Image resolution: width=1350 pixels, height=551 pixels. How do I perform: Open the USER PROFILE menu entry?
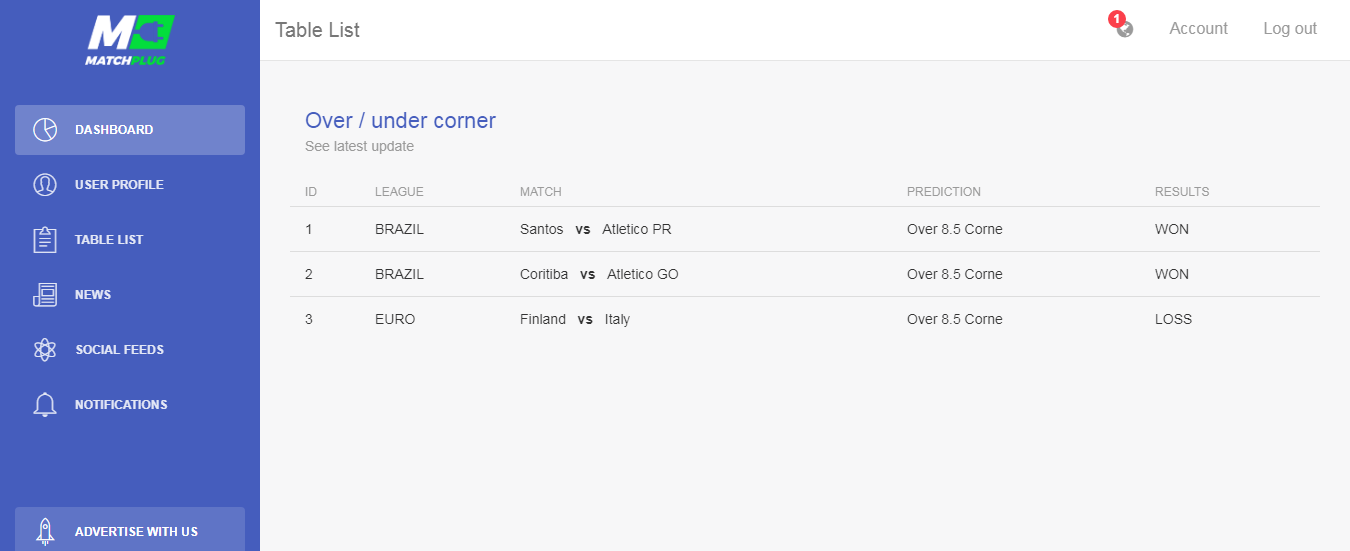130,185
